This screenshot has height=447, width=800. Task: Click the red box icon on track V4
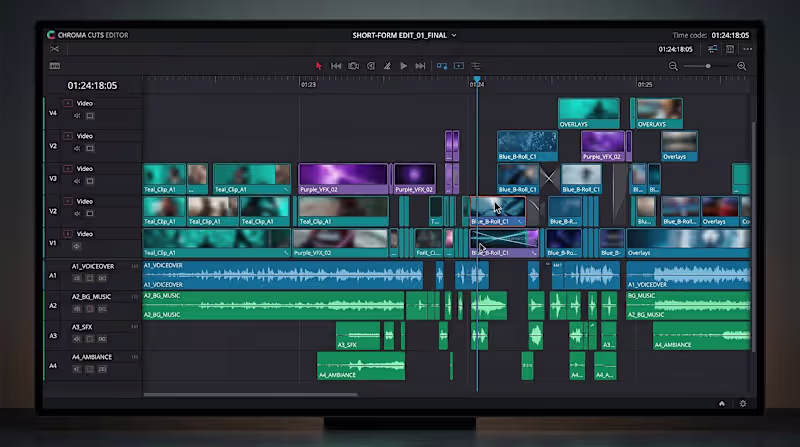click(x=68, y=103)
